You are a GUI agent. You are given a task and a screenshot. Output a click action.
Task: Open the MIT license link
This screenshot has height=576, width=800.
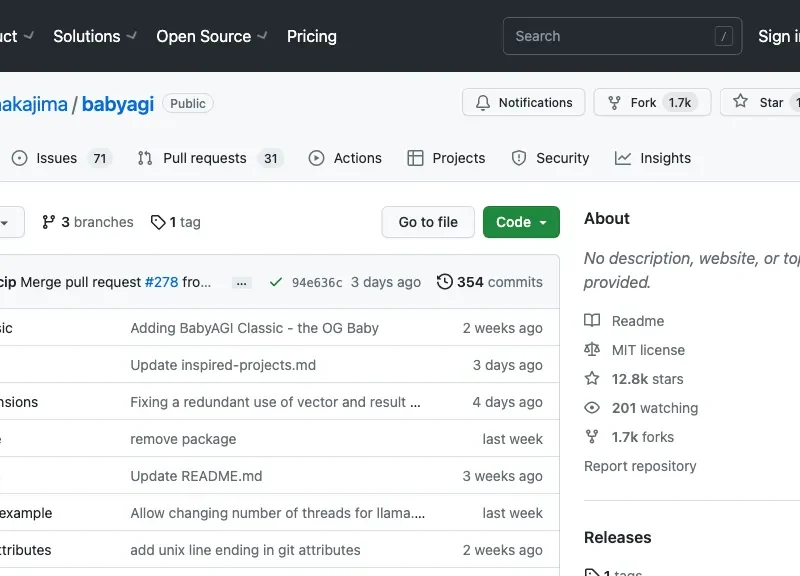pyautogui.click(x=648, y=350)
